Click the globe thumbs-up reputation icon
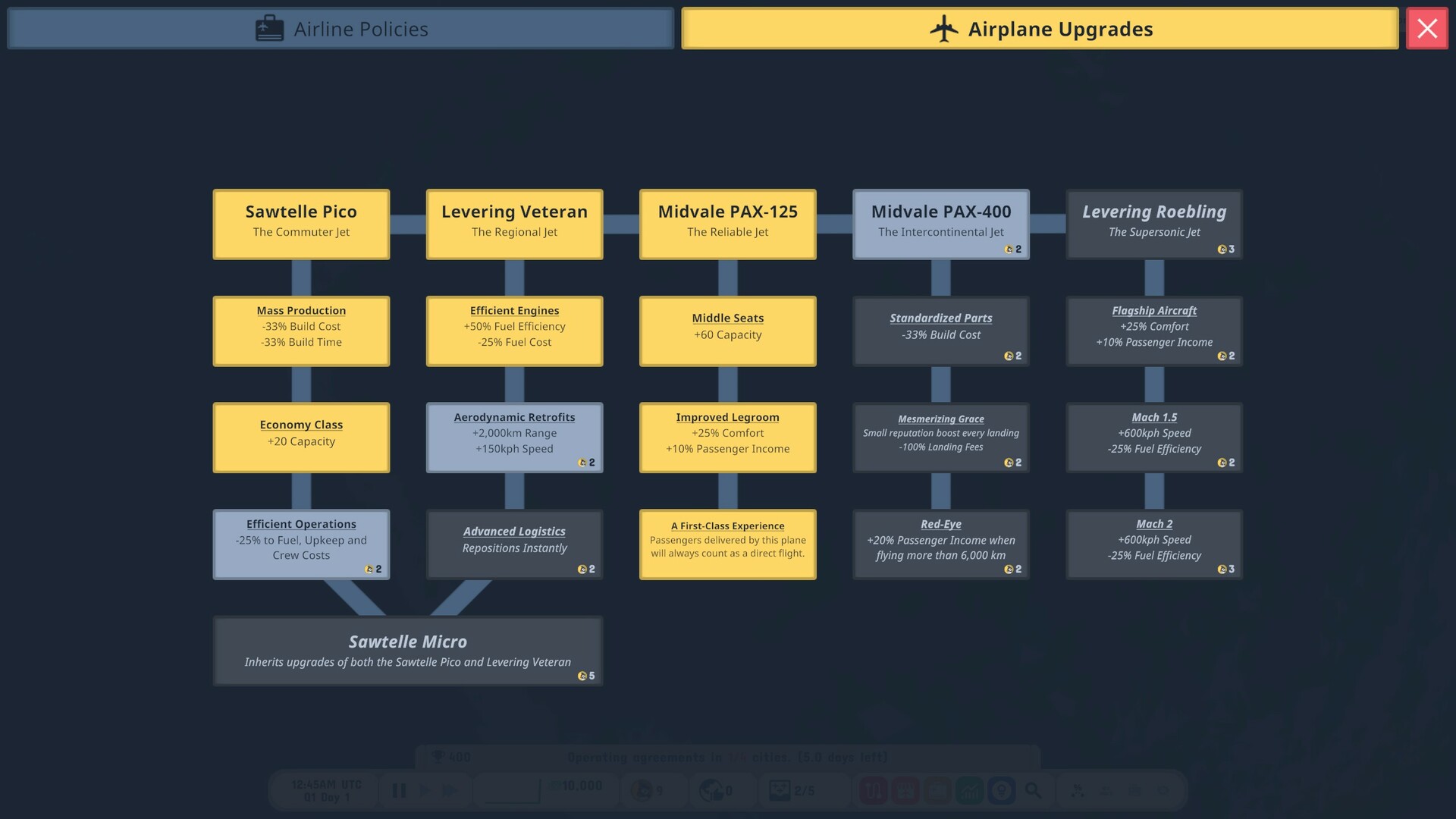 pos(711,791)
